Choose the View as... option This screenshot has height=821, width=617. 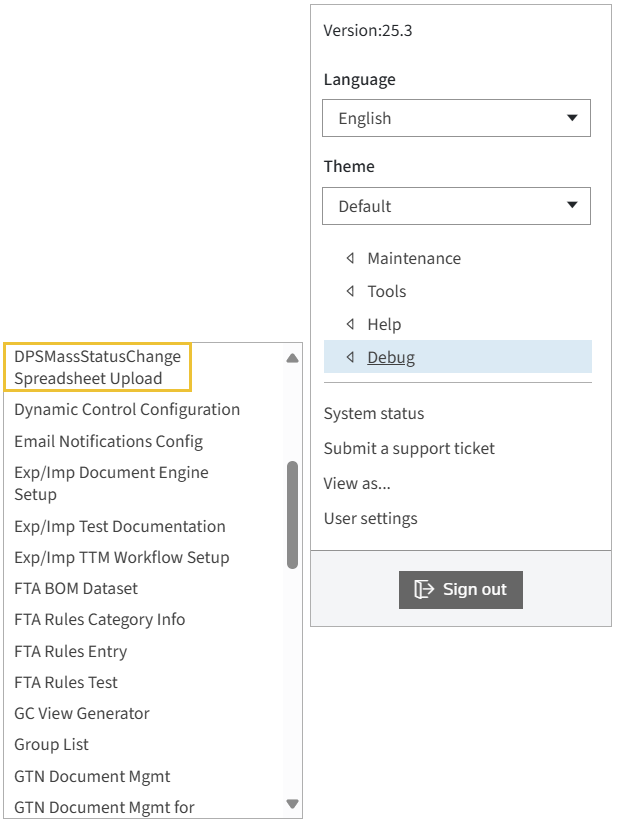(x=357, y=483)
